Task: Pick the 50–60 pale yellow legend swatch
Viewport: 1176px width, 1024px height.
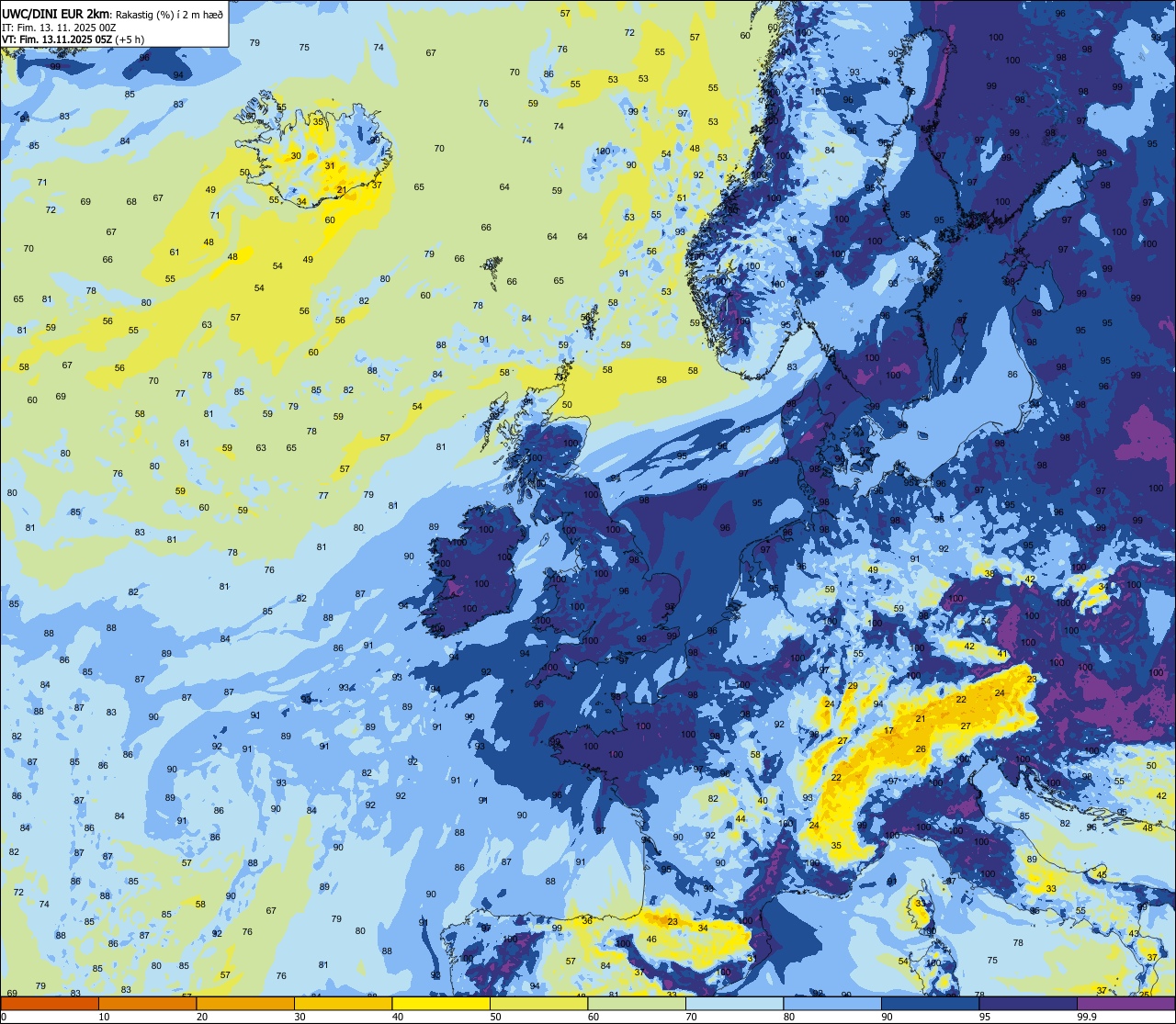Action: (538, 1003)
